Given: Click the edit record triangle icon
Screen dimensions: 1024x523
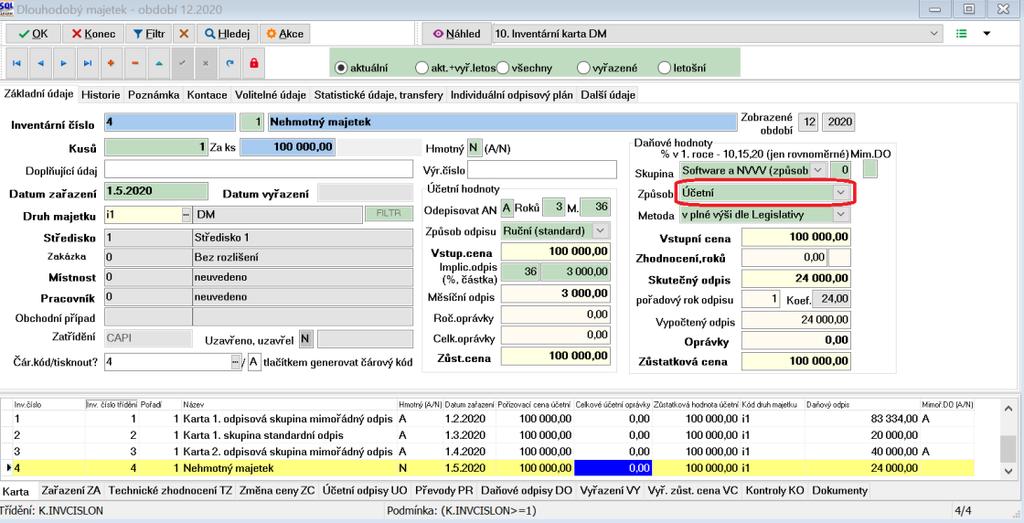Looking at the screenshot, I should pyautogui.click(x=159, y=63).
